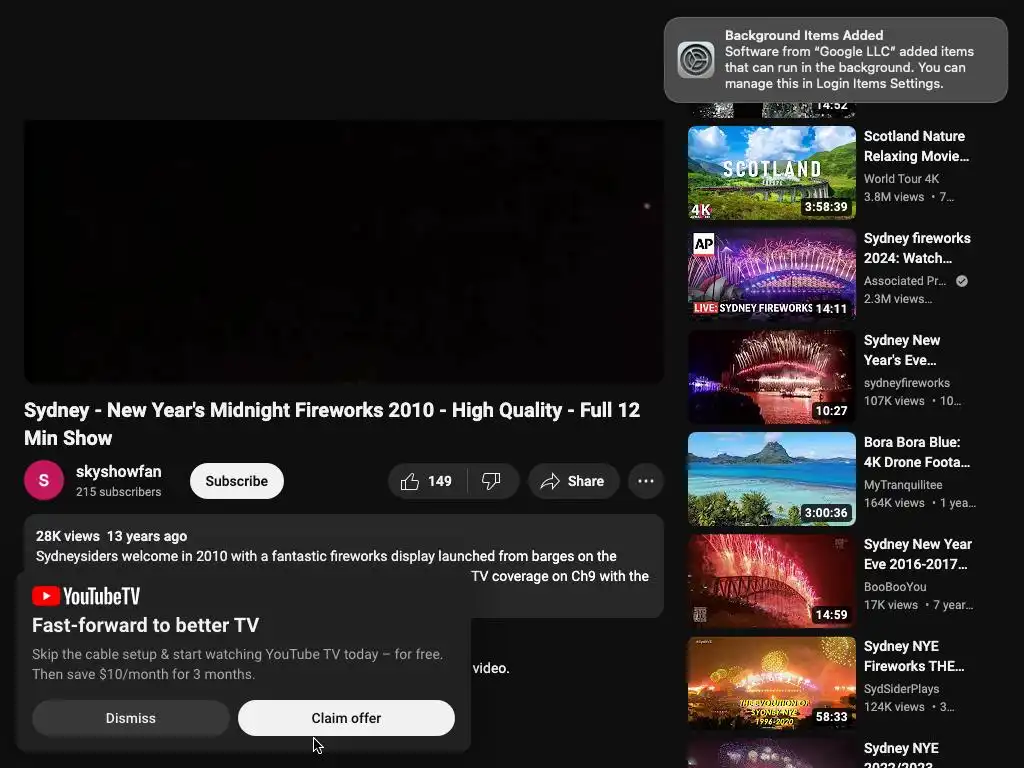Viewport: 1024px width, 768px height.
Task: Click the main video player
Action: click(x=344, y=251)
